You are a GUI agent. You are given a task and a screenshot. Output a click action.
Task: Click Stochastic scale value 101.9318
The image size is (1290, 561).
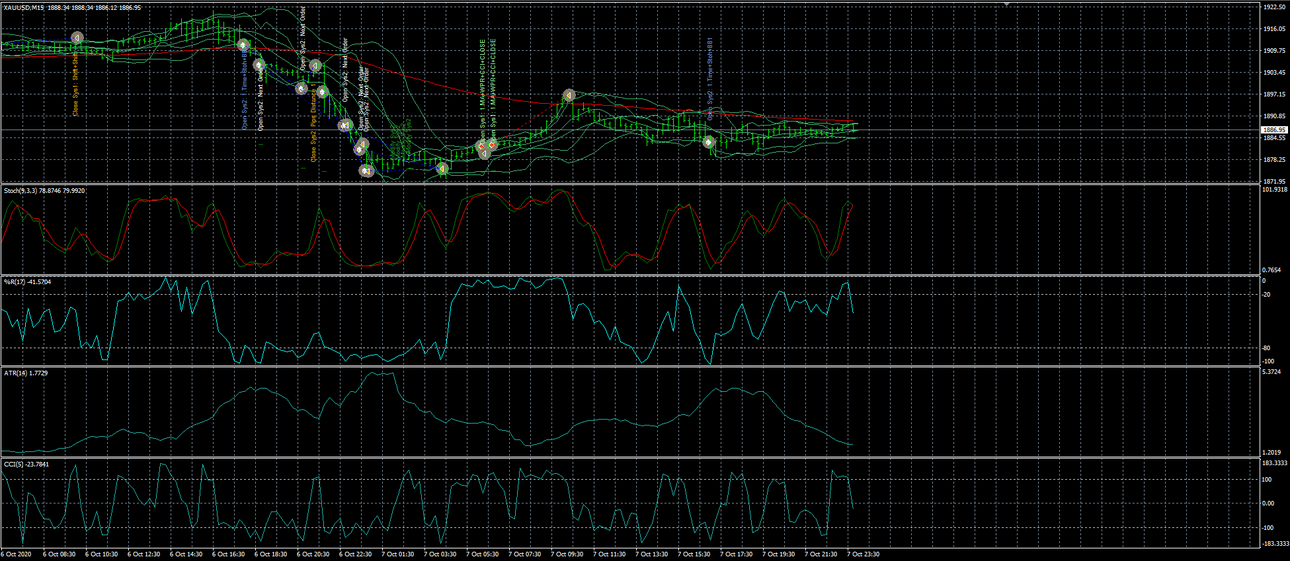pos(1275,189)
